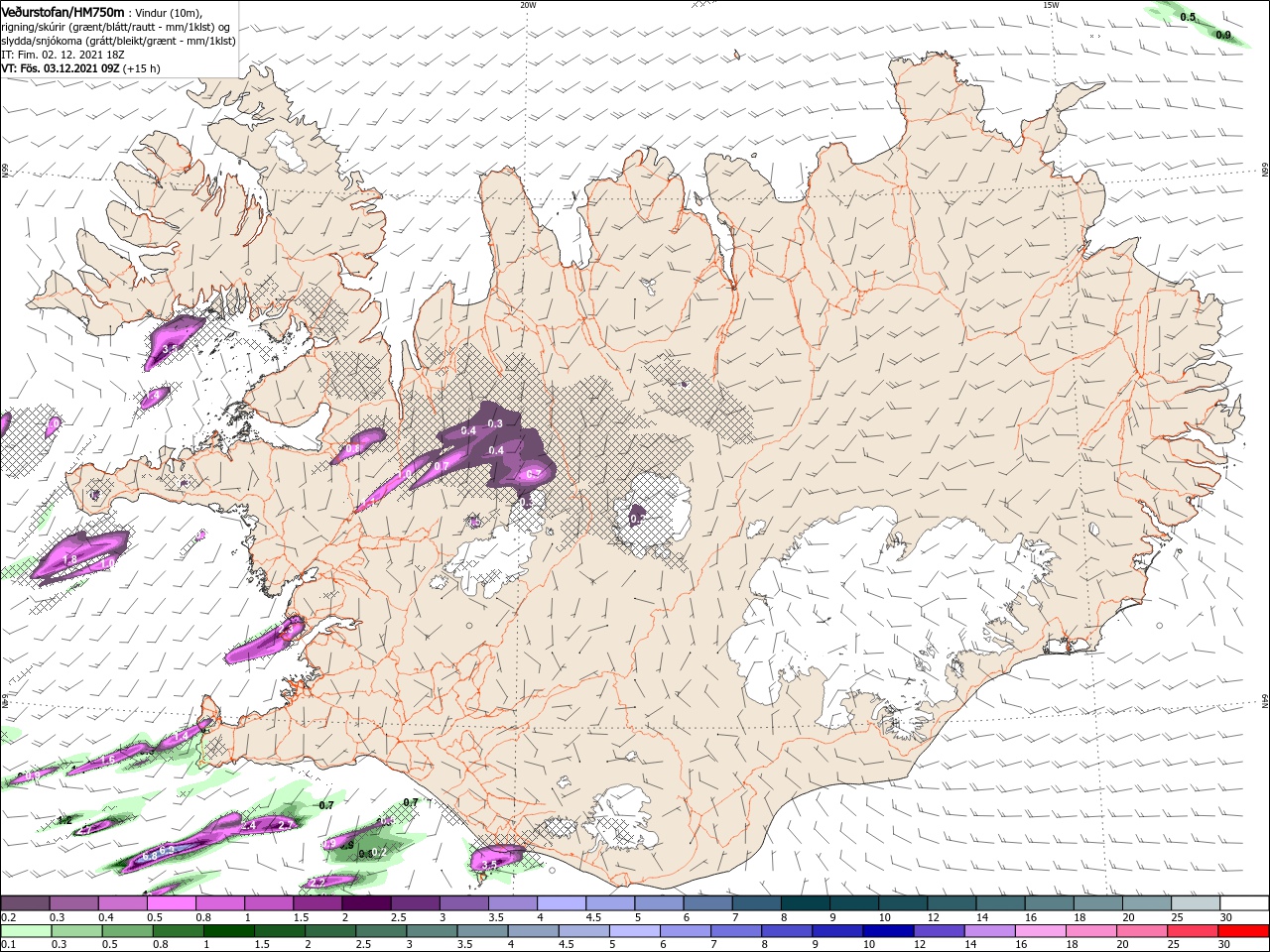Click the darkest green swatch labeled 1 in the bottom legend row
Viewport: 1270px width, 952px height.
click(229, 931)
